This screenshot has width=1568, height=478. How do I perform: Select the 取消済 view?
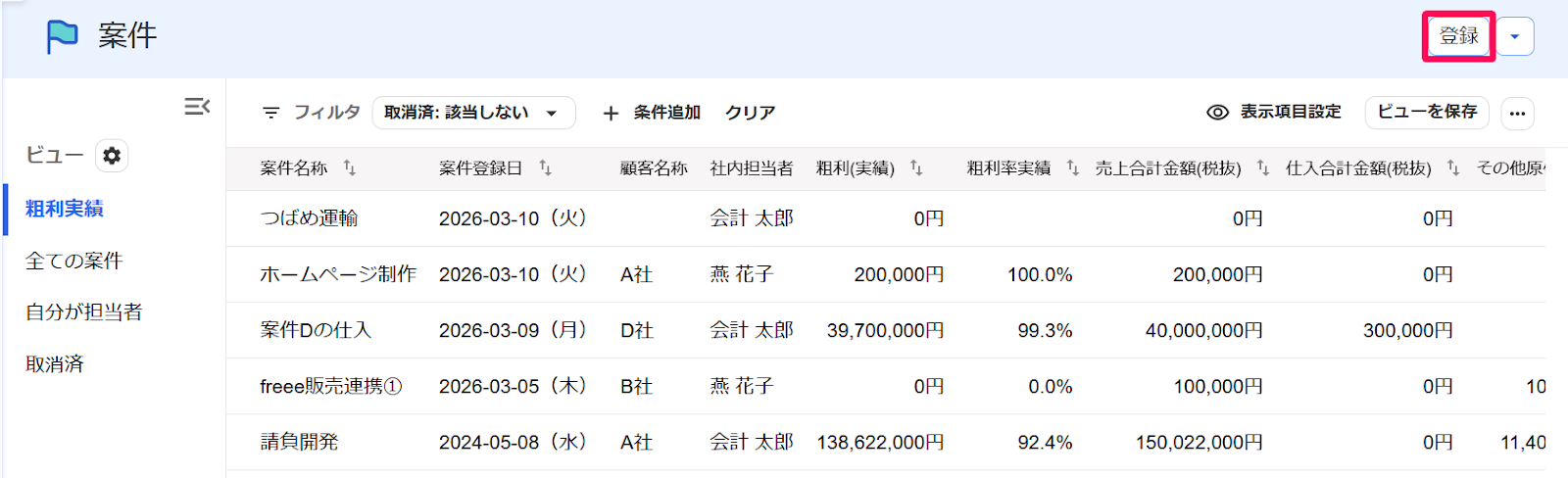(55, 364)
